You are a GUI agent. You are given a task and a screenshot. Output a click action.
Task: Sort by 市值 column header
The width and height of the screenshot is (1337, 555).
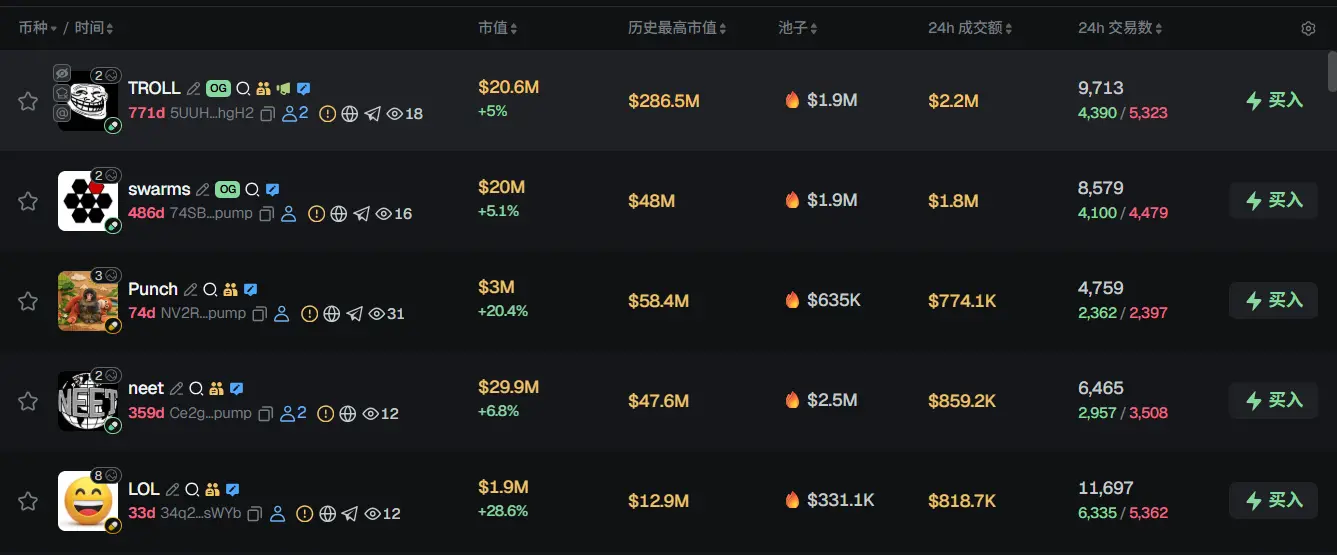coord(497,28)
